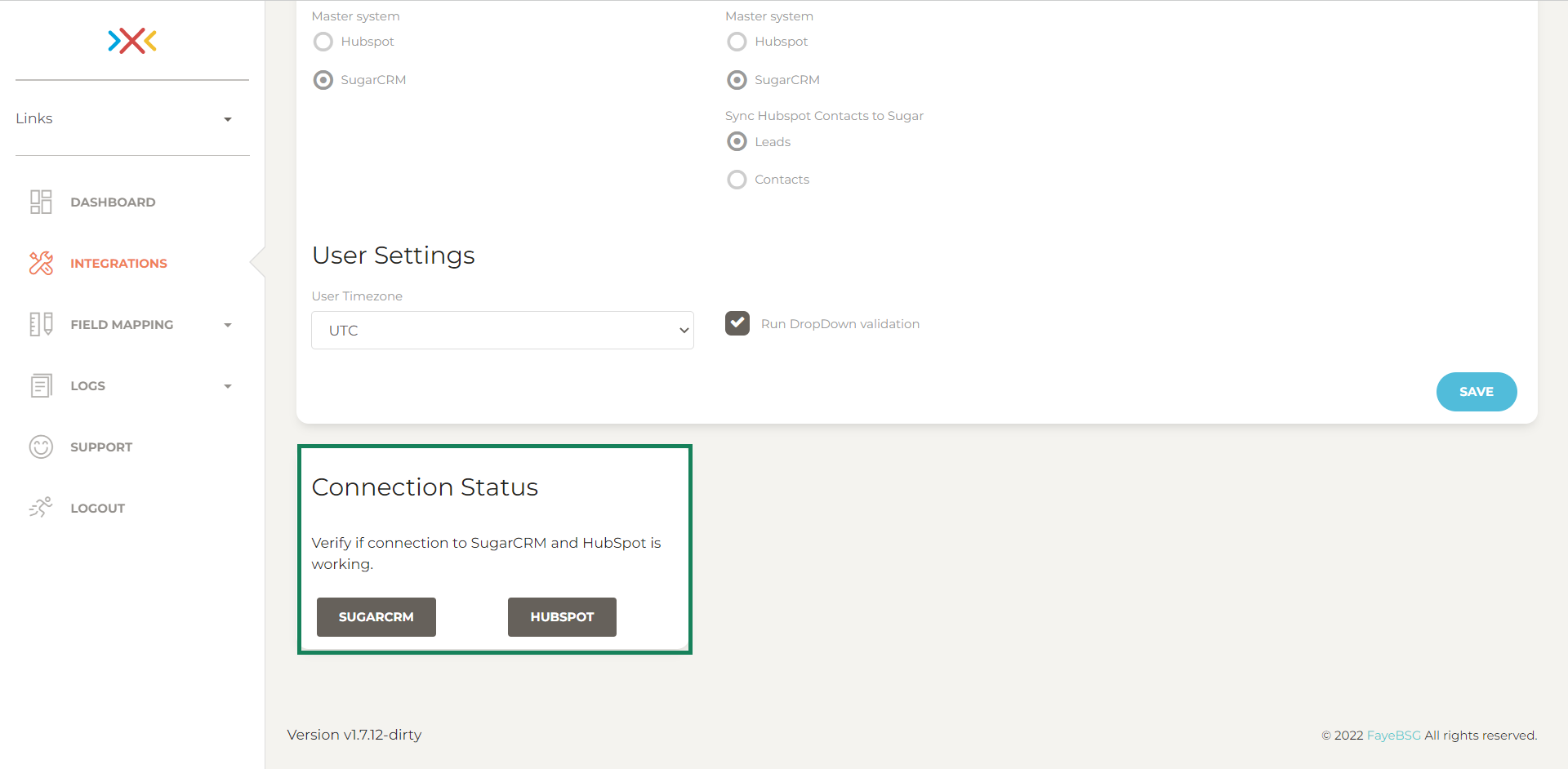Verify the SugarCRM connection status
This screenshot has height=769, width=1568.
[x=376, y=617]
